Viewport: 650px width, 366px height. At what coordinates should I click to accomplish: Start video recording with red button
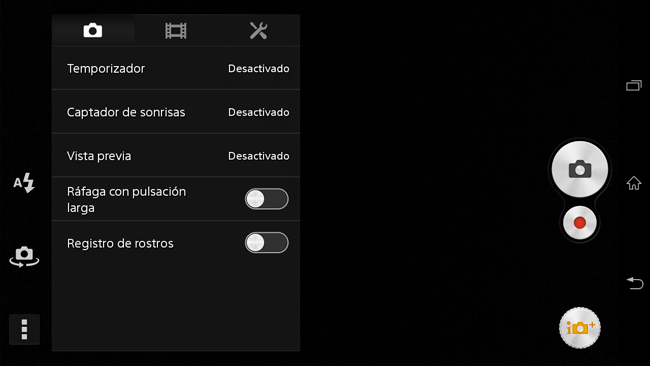(x=580, y=223)
